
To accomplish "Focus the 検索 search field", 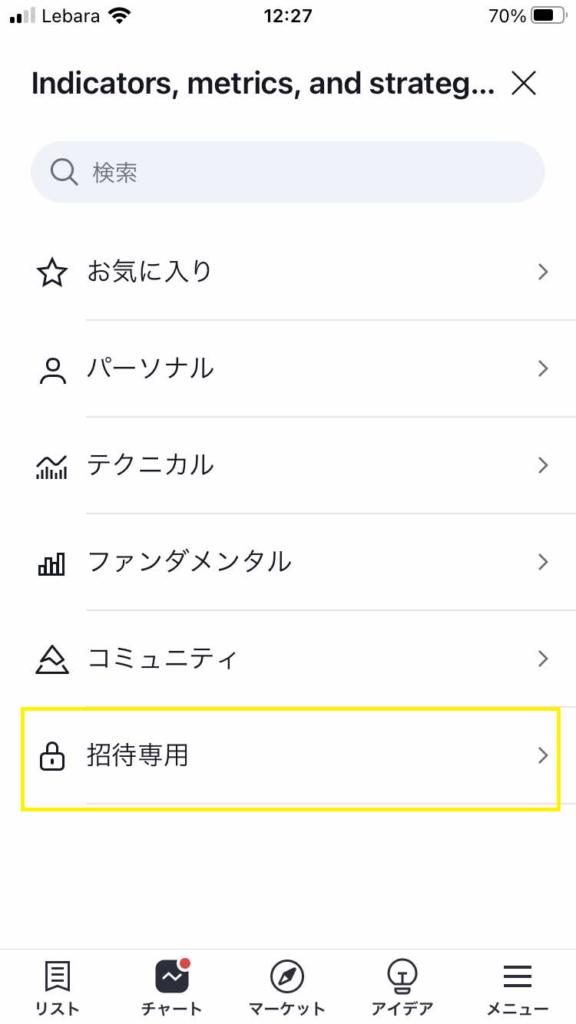I will [288, 172].
